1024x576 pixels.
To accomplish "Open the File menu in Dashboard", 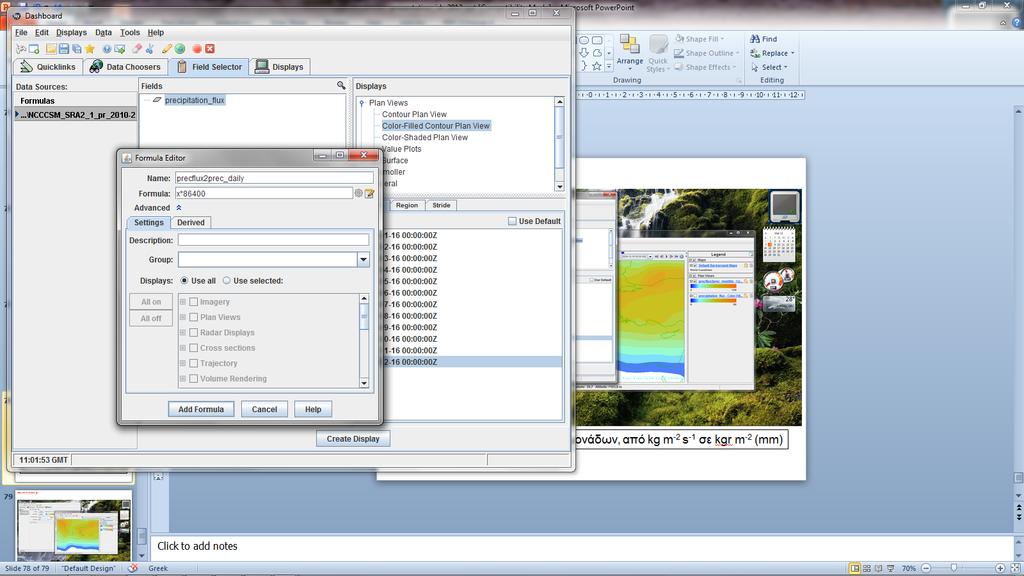I will [x=21, y=33].
